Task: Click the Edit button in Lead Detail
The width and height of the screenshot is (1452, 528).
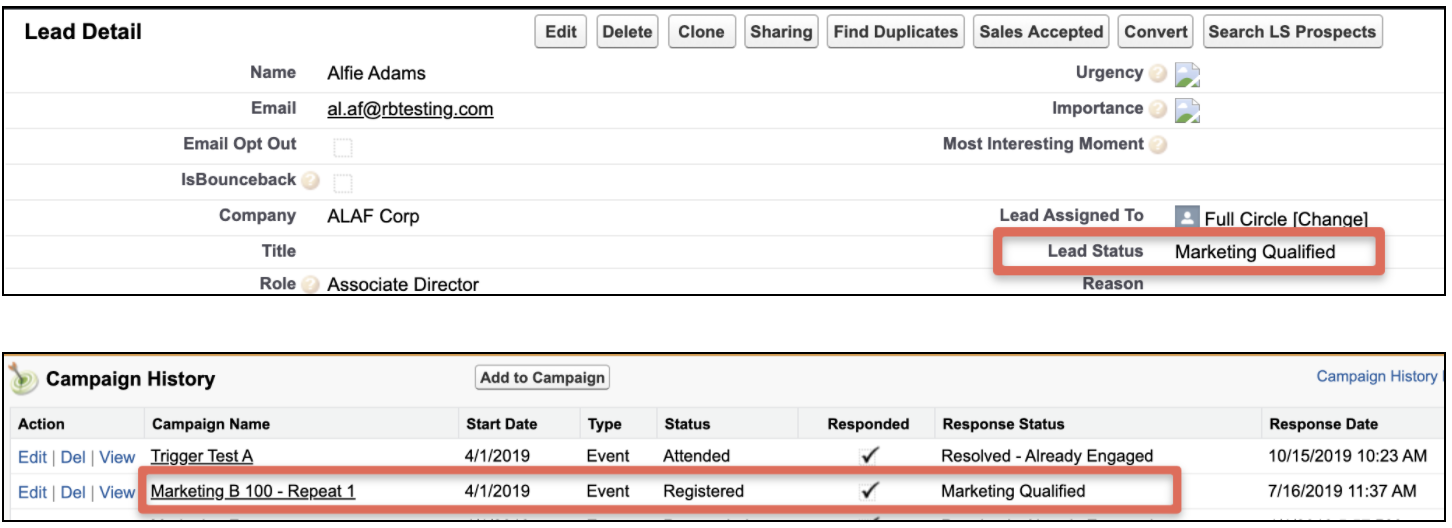Action: 561,32
